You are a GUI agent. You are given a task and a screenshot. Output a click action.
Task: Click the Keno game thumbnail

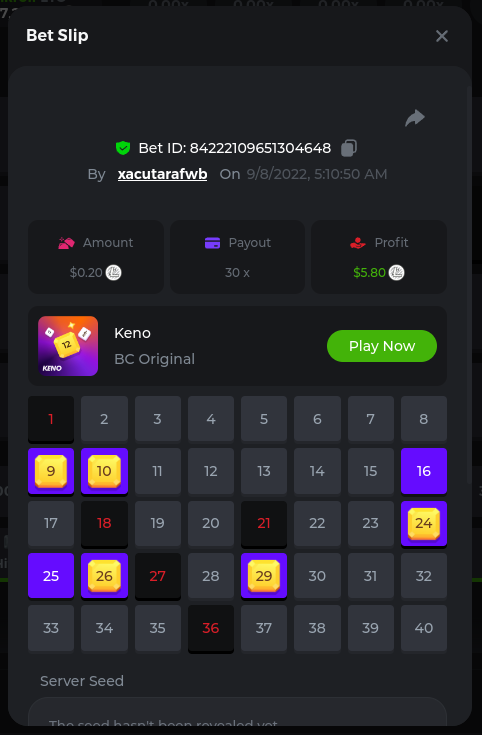point(68,346)
